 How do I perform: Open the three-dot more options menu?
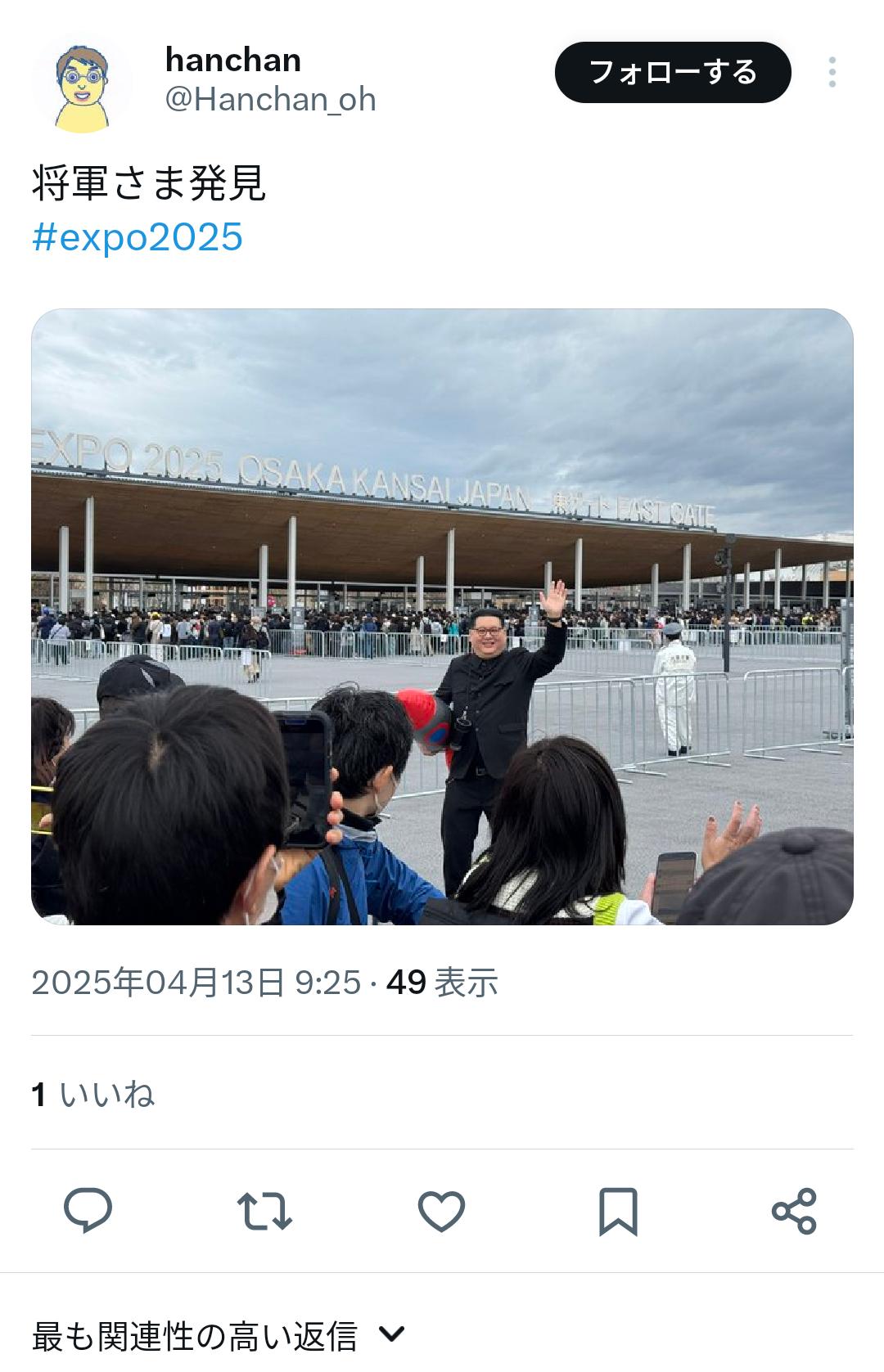click(832, 72)
